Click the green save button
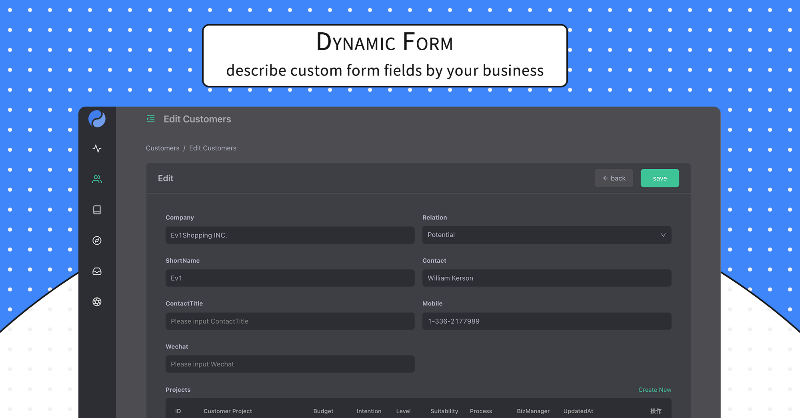 (x=660, y=178)
